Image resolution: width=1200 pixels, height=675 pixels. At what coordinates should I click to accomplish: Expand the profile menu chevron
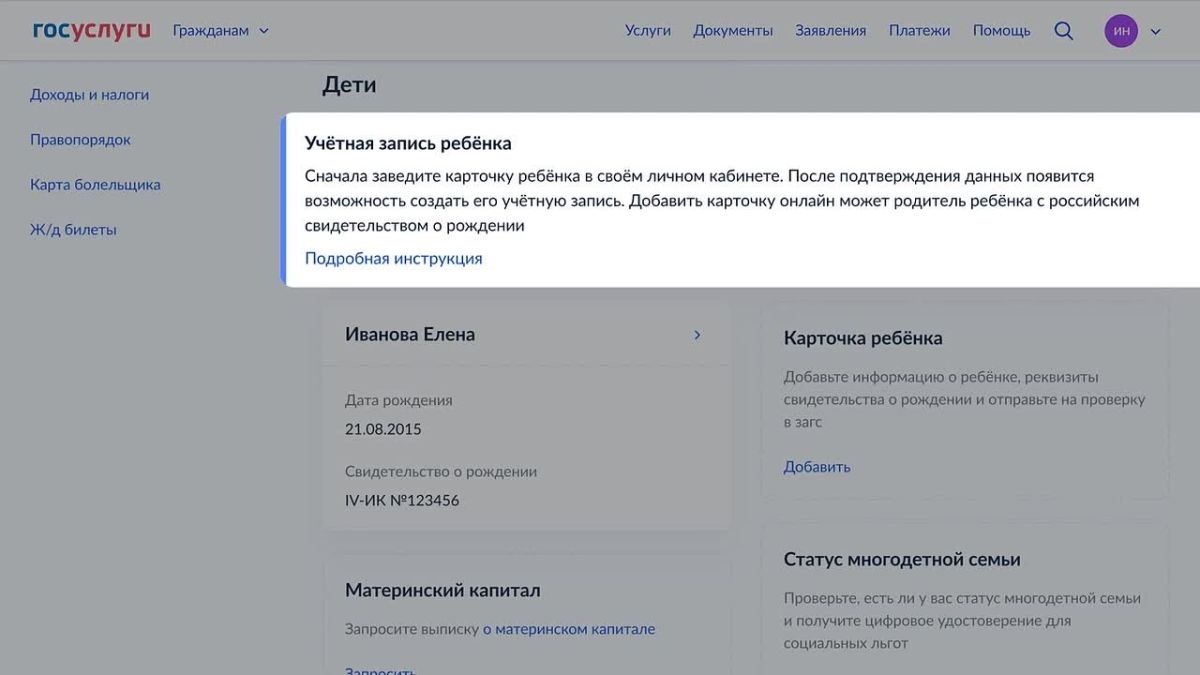point(1156,31)
